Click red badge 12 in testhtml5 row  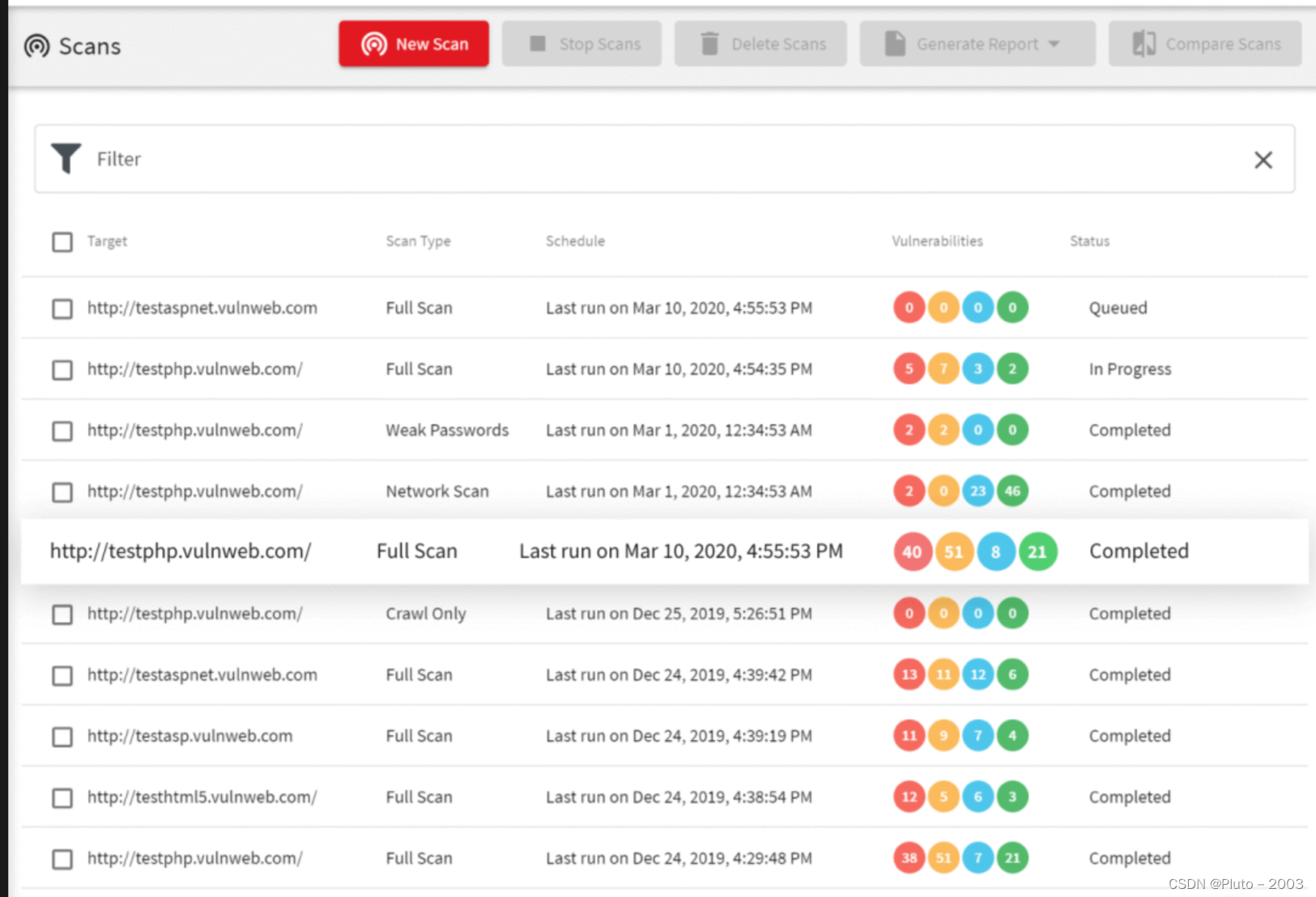(909, 797)
